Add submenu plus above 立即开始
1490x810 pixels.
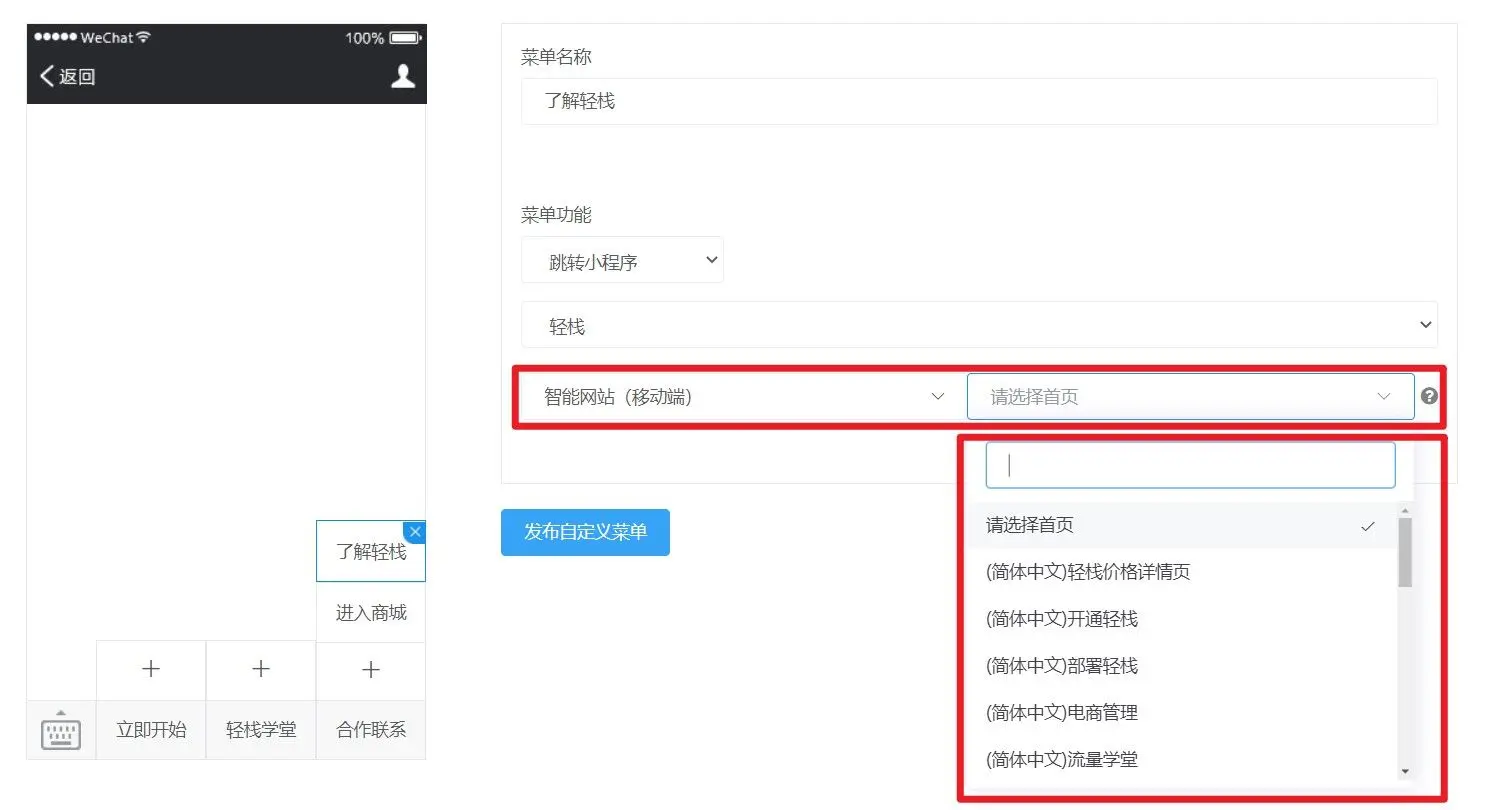point(151,670)
